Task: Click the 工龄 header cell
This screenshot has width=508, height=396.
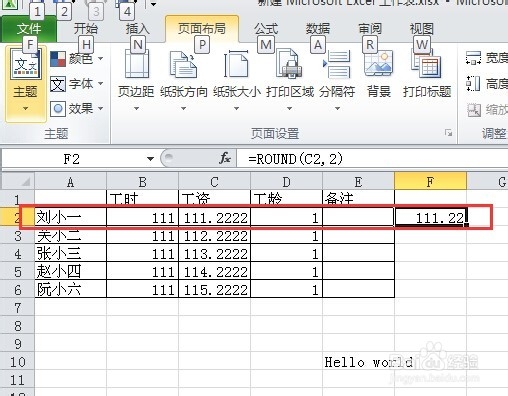Action: pyautogui.click(x=286, y=199)
